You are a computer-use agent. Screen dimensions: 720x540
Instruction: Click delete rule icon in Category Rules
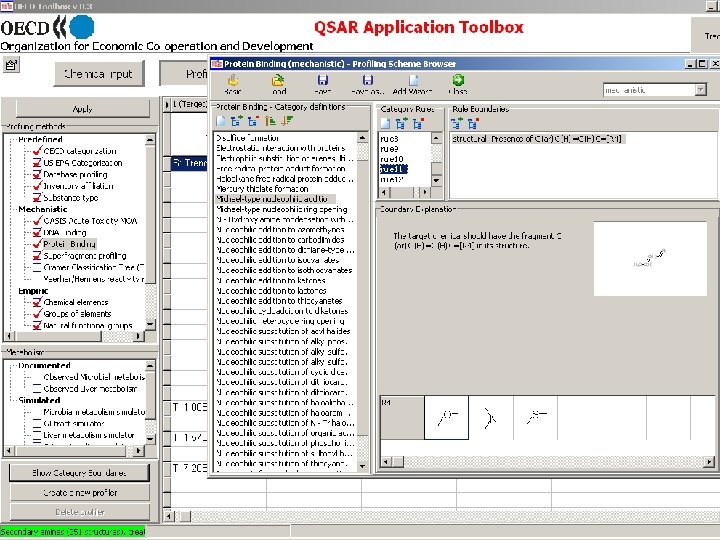[x=418, y=123]
